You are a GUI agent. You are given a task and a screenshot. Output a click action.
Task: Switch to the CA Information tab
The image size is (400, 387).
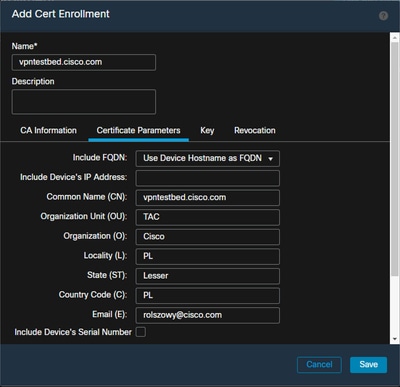[x=49, y=130]
